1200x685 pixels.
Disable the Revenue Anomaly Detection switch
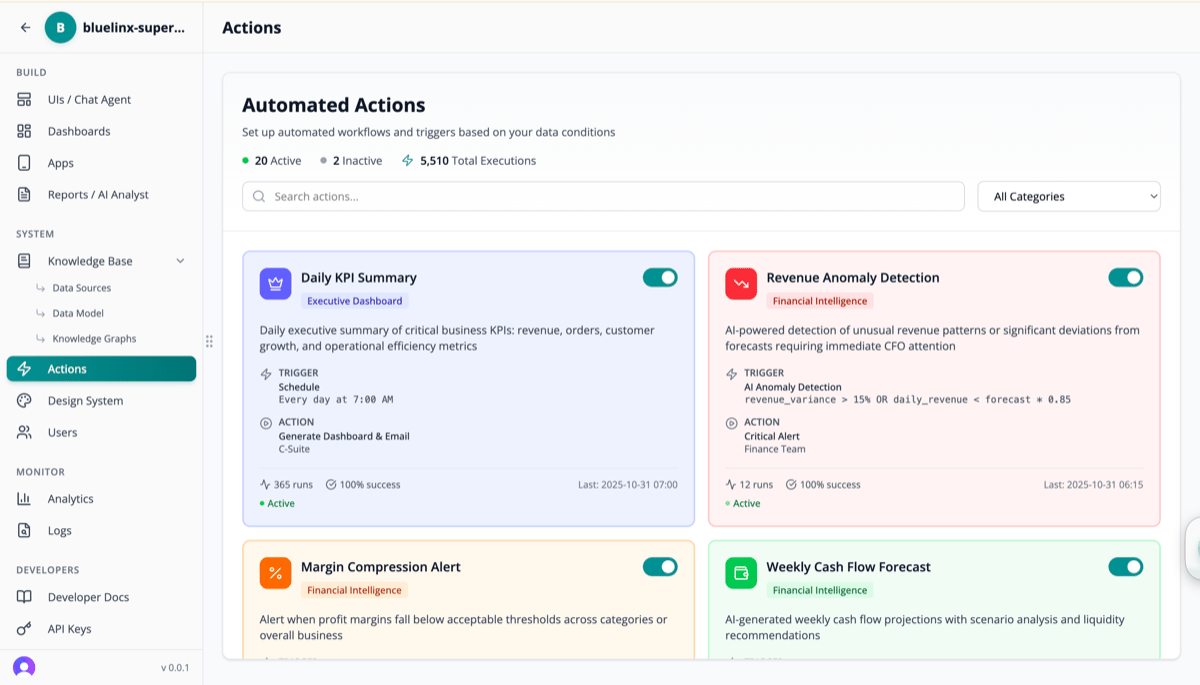coord(1126,277)
